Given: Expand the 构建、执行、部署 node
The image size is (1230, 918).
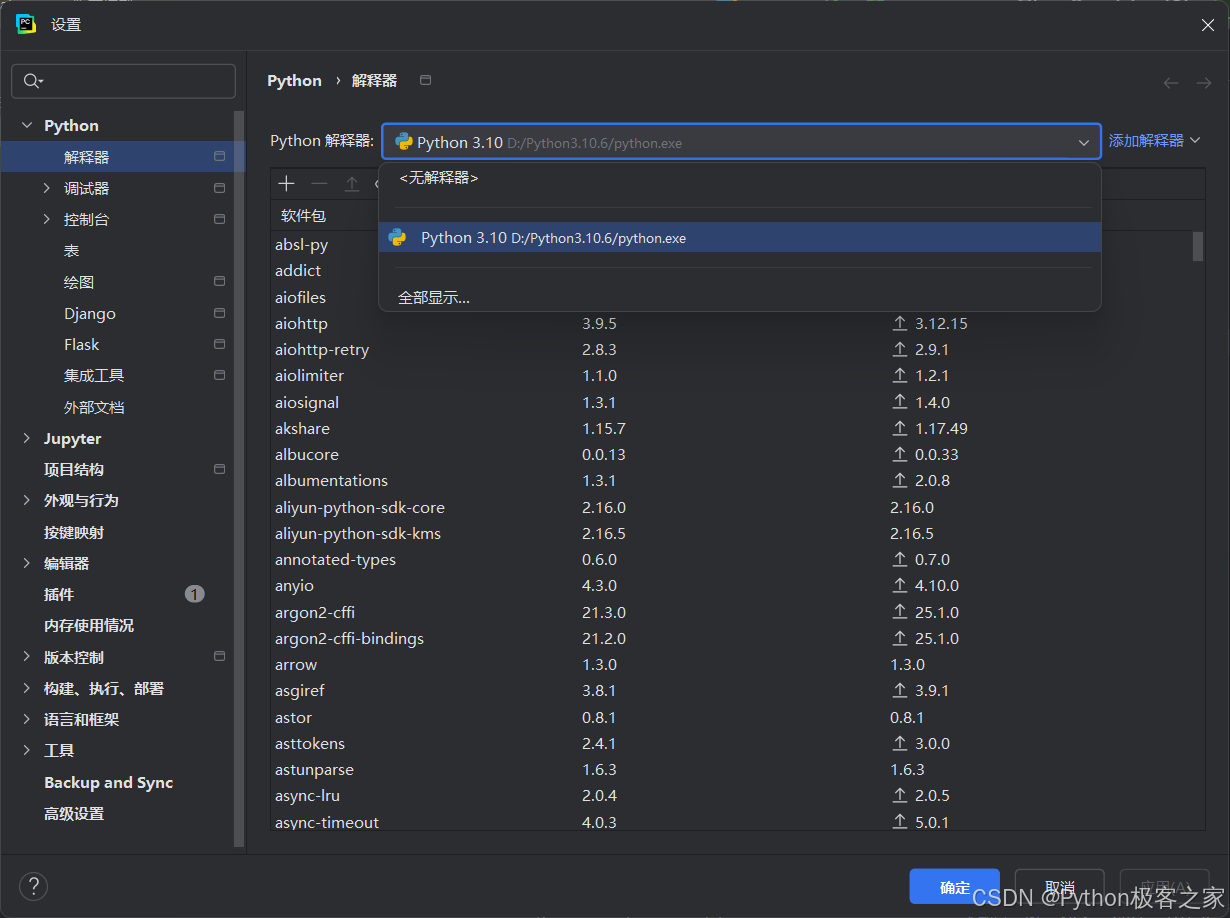Looking at the screenshot, I should 27,688.
